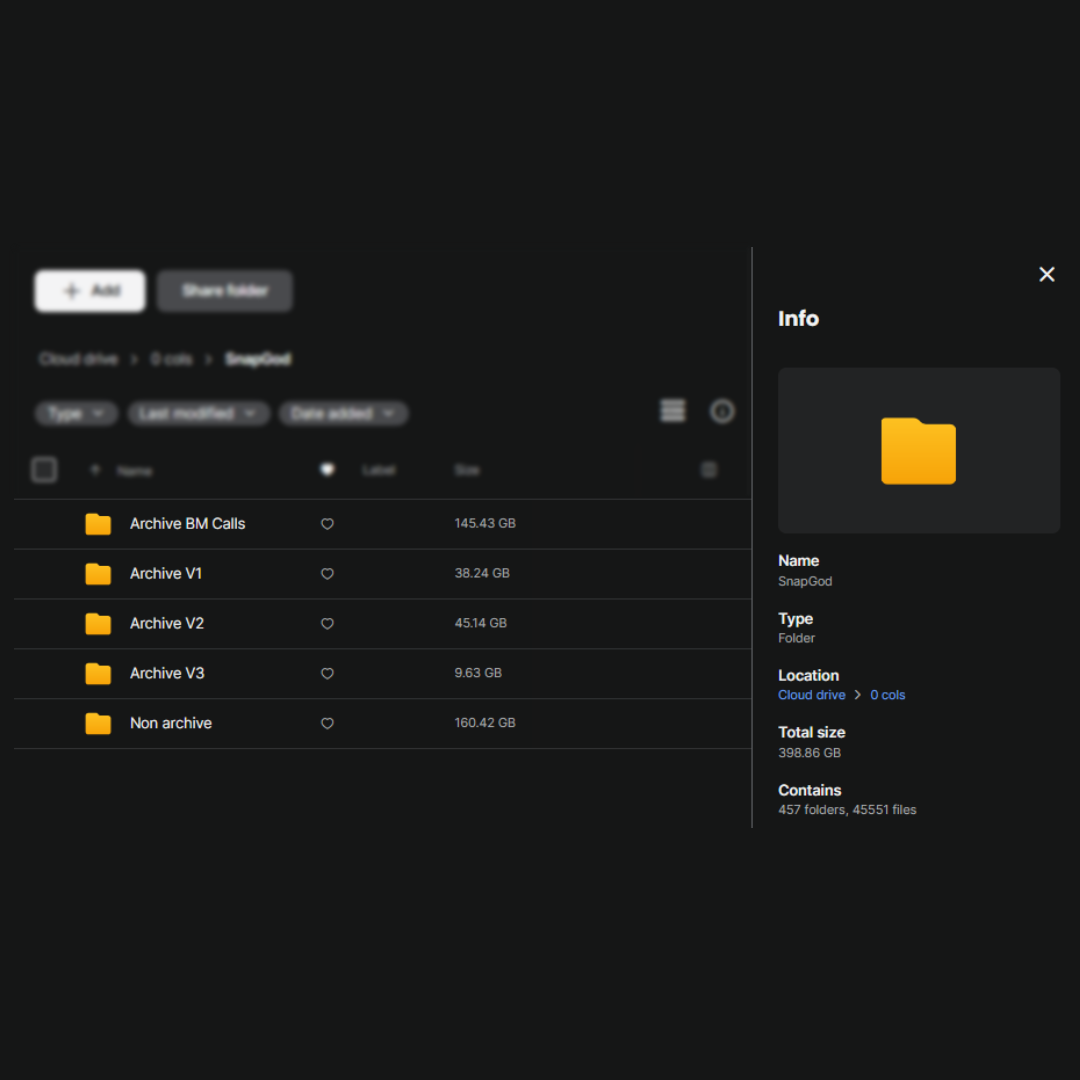Open Cloud drive link under Location
The height and width of the screenshot is (1080, 1080).
pyautogui.click(x=811, y=695)
